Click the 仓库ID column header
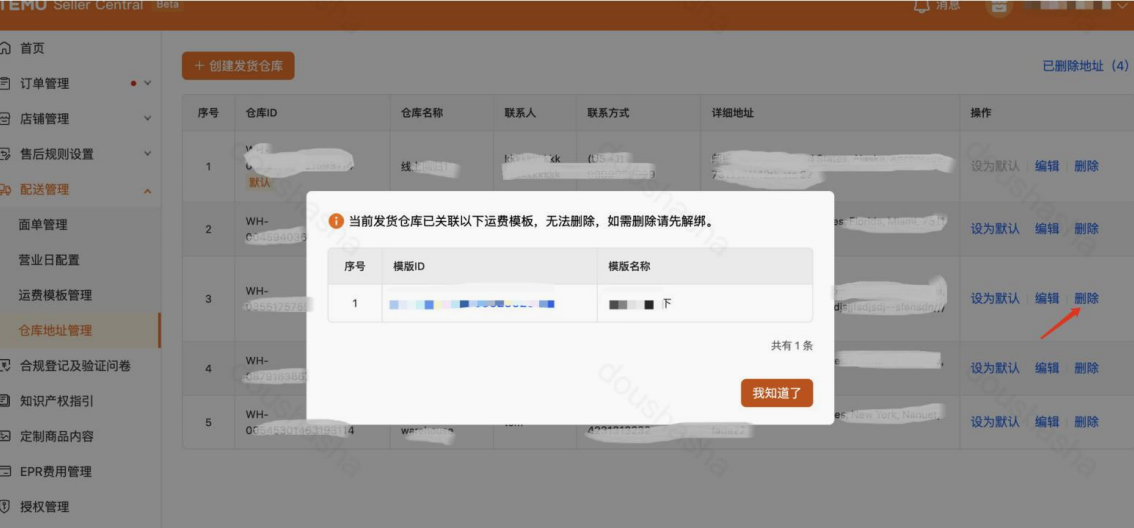Screen dimensions: 1134x528 click(262, 113)
